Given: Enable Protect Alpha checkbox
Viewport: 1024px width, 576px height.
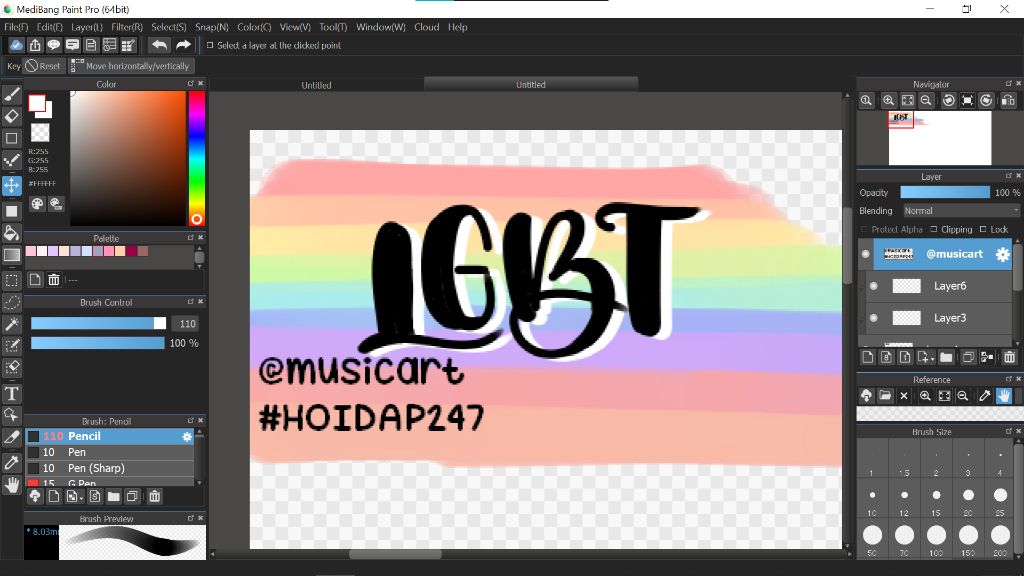Looking at the screenshot, I should 864,229.
